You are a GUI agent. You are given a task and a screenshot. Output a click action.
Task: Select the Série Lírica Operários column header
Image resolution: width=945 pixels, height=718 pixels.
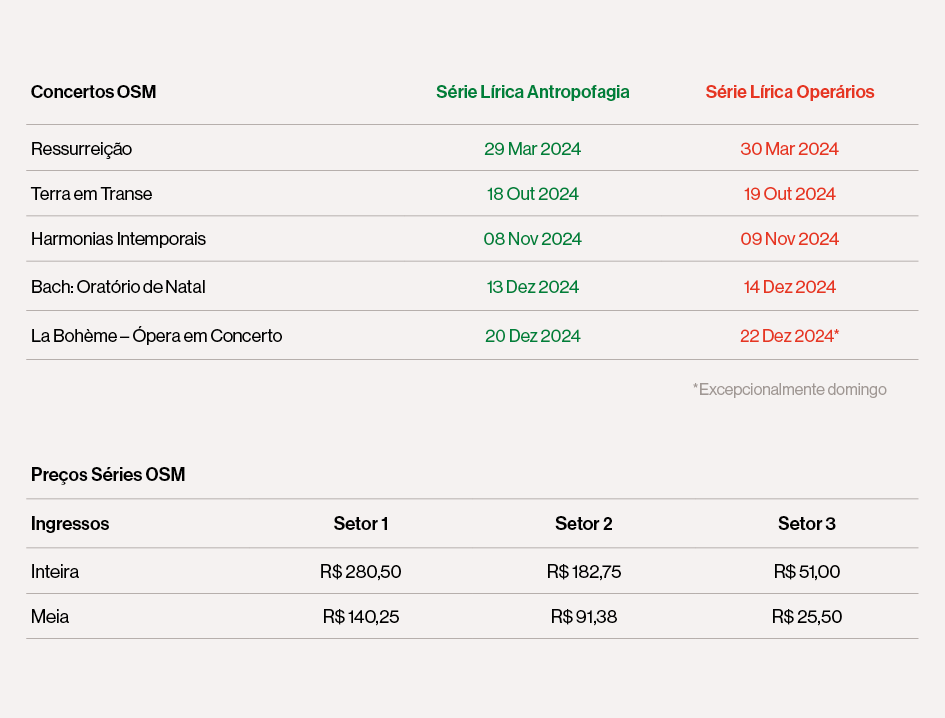pyautogui.click(x=790, y=92)
